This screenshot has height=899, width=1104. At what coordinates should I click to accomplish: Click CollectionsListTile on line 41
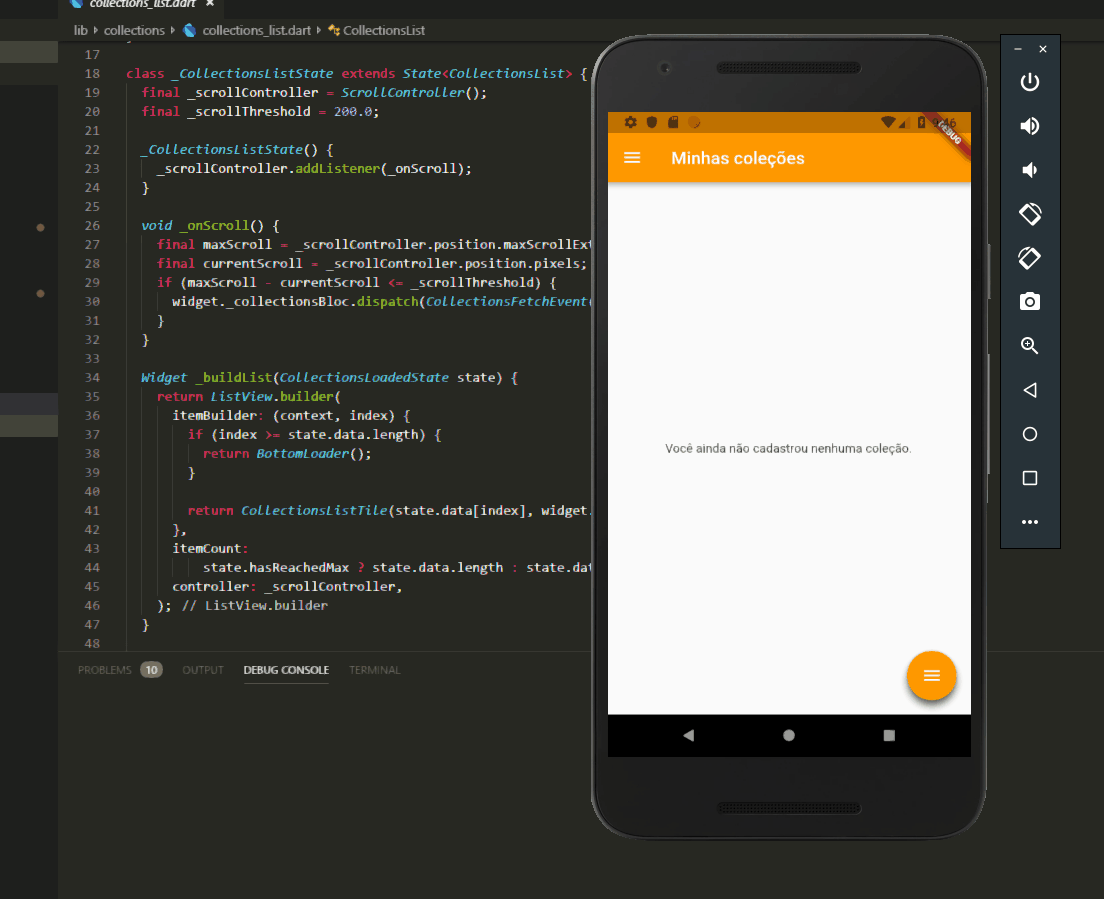[314, 511]
